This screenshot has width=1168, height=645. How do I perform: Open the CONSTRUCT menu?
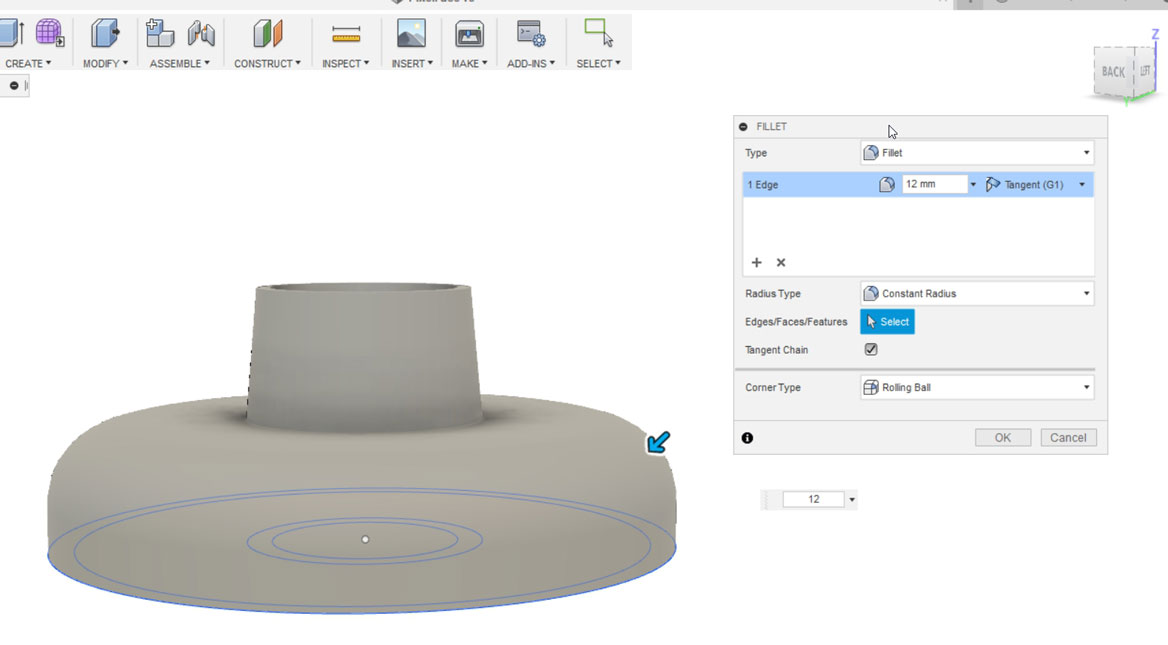click(x=267, y=63)
